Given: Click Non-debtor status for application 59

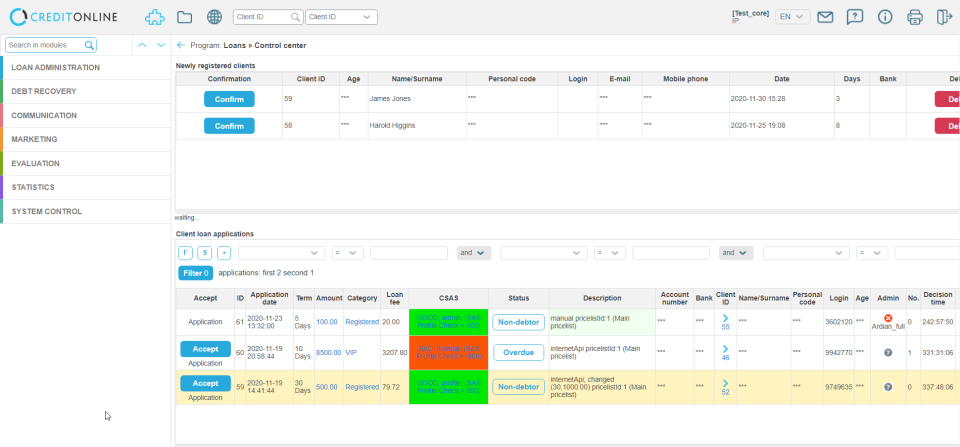Looking at the screenshot, I should [519, 387].
